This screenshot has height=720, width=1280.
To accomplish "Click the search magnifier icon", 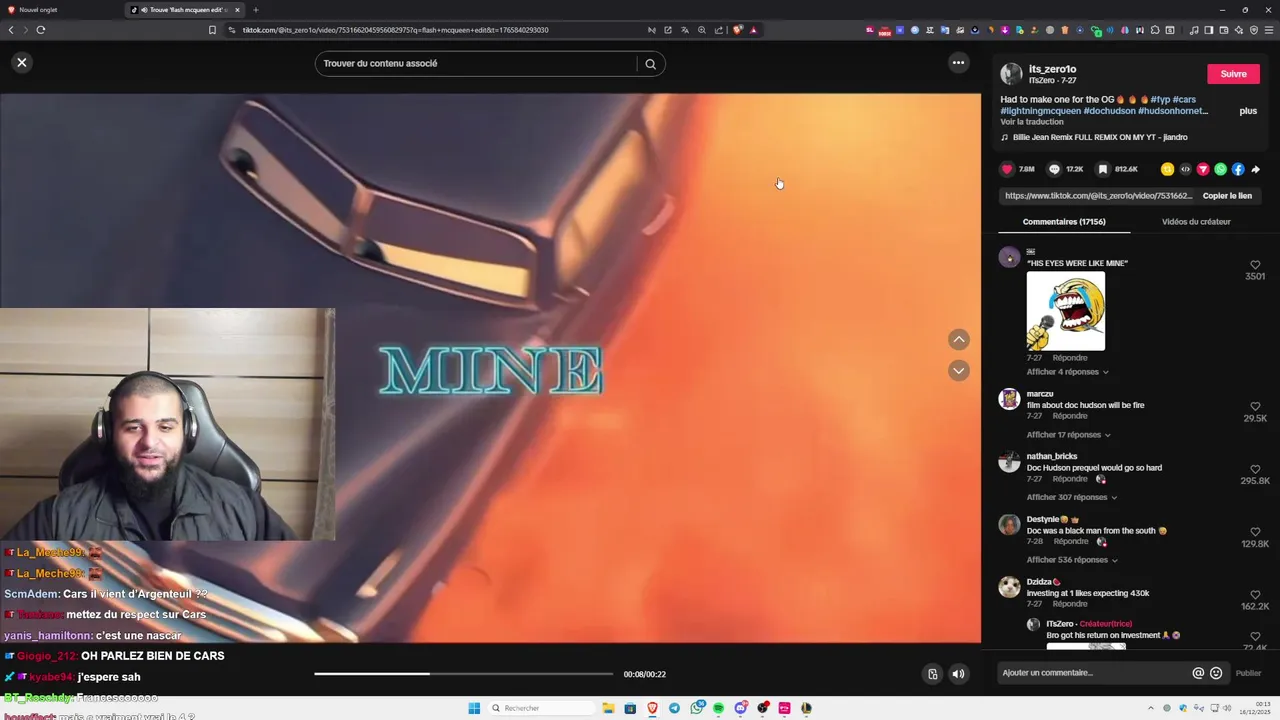I will (x=650, y=64).
